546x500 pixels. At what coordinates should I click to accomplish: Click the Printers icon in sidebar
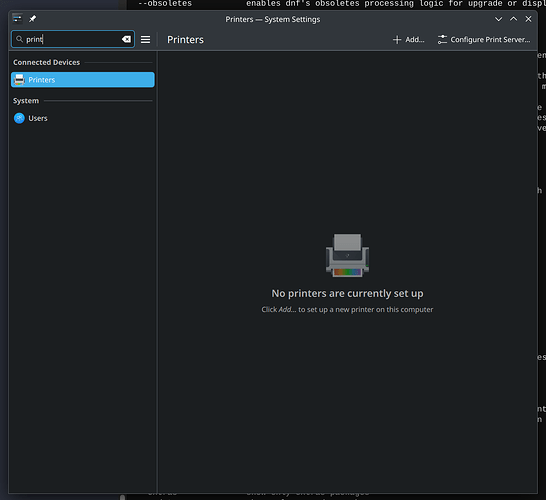(x=20, y=80)
